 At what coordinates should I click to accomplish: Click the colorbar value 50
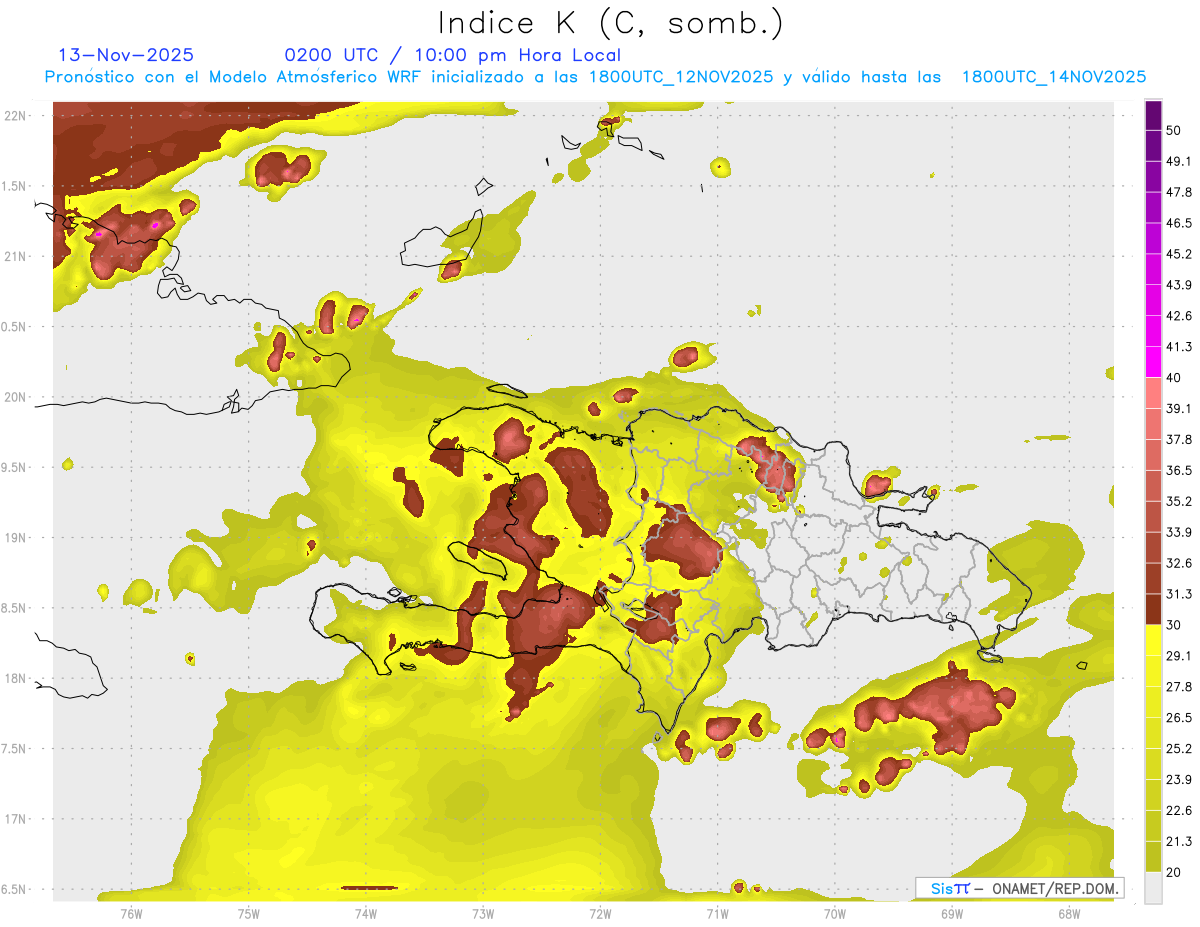[1174, 131]
